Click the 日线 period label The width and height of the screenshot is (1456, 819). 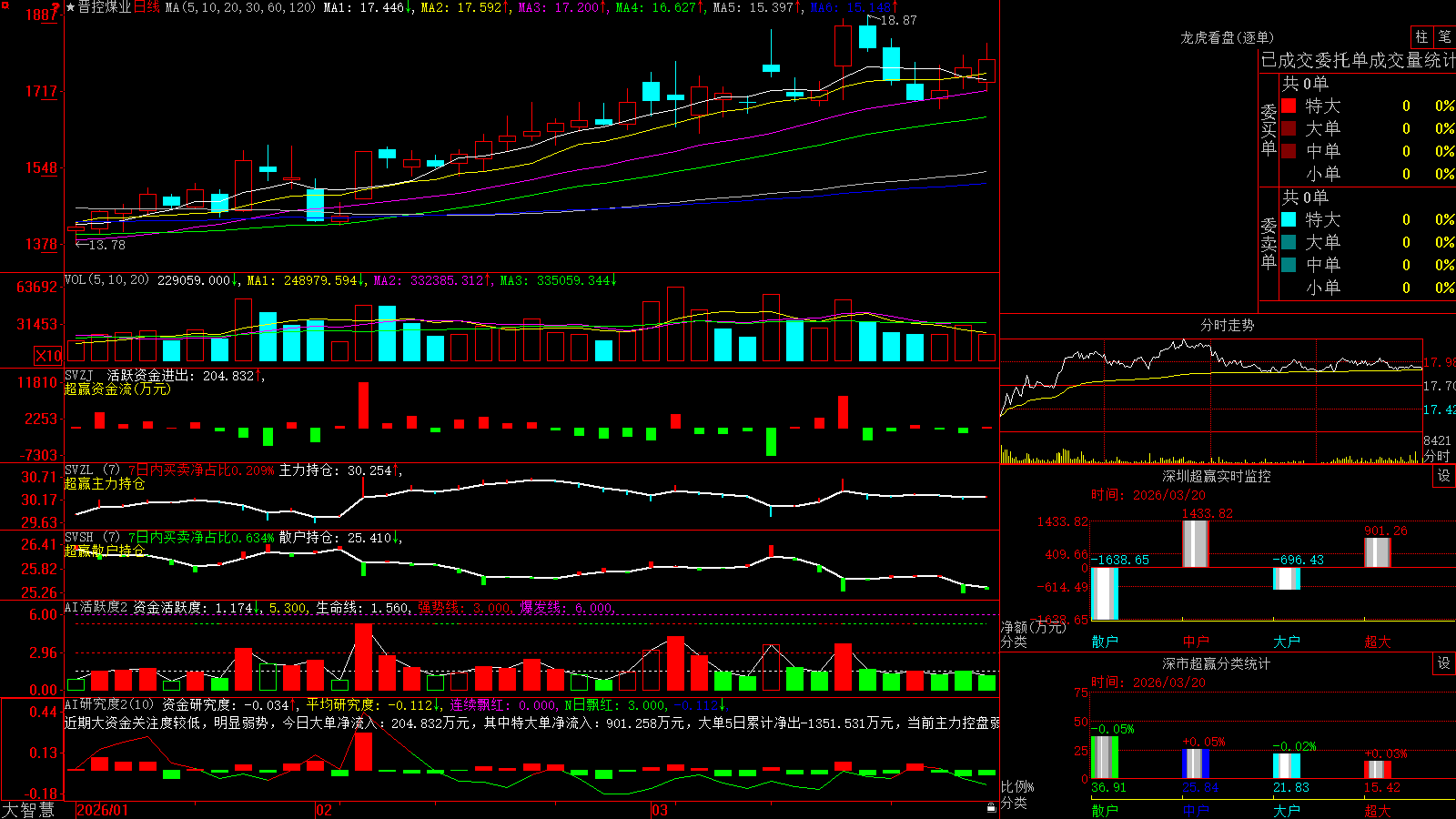(x=147, y=7)
